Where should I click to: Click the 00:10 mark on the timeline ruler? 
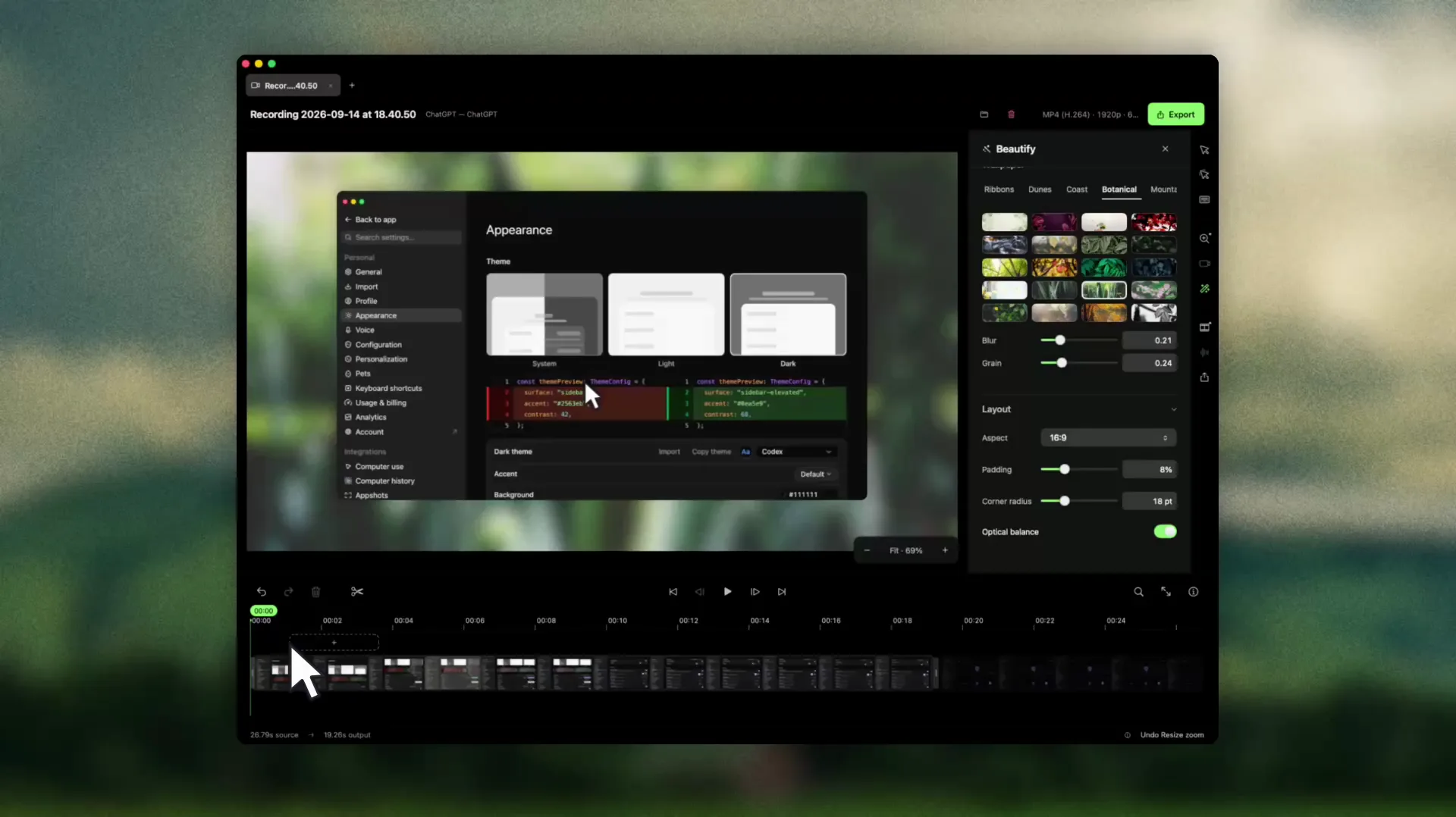pos(617,621)
